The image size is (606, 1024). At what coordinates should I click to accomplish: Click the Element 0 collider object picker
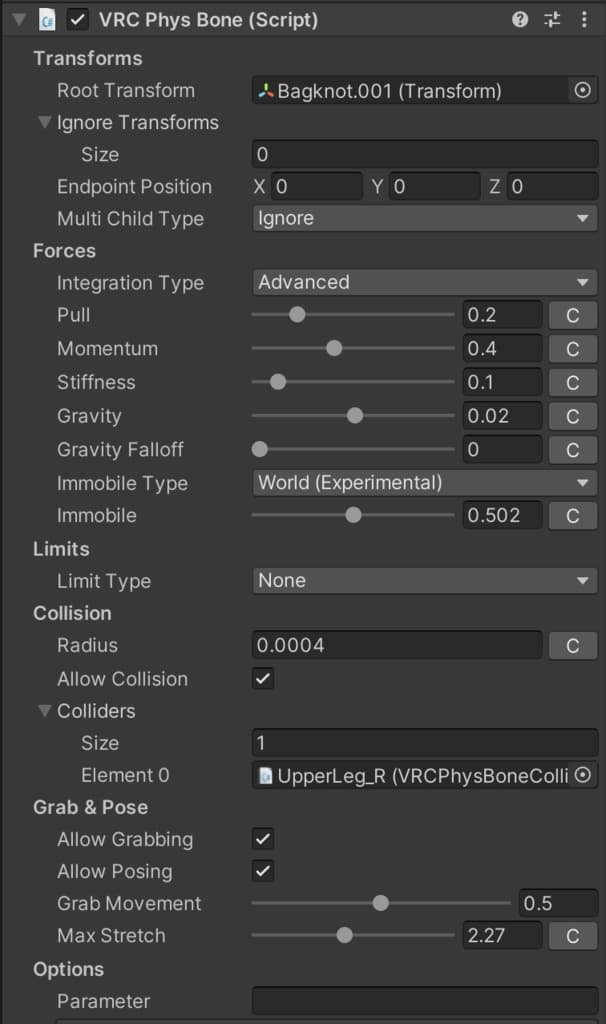click(584, 775)
